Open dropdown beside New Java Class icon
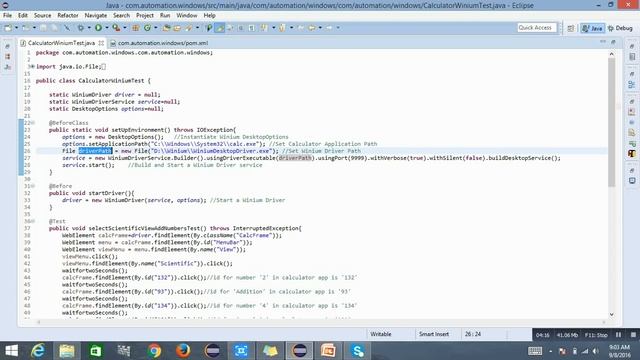Image resolution: width=640 pixels, height=360 pixels. click(156, 28)
